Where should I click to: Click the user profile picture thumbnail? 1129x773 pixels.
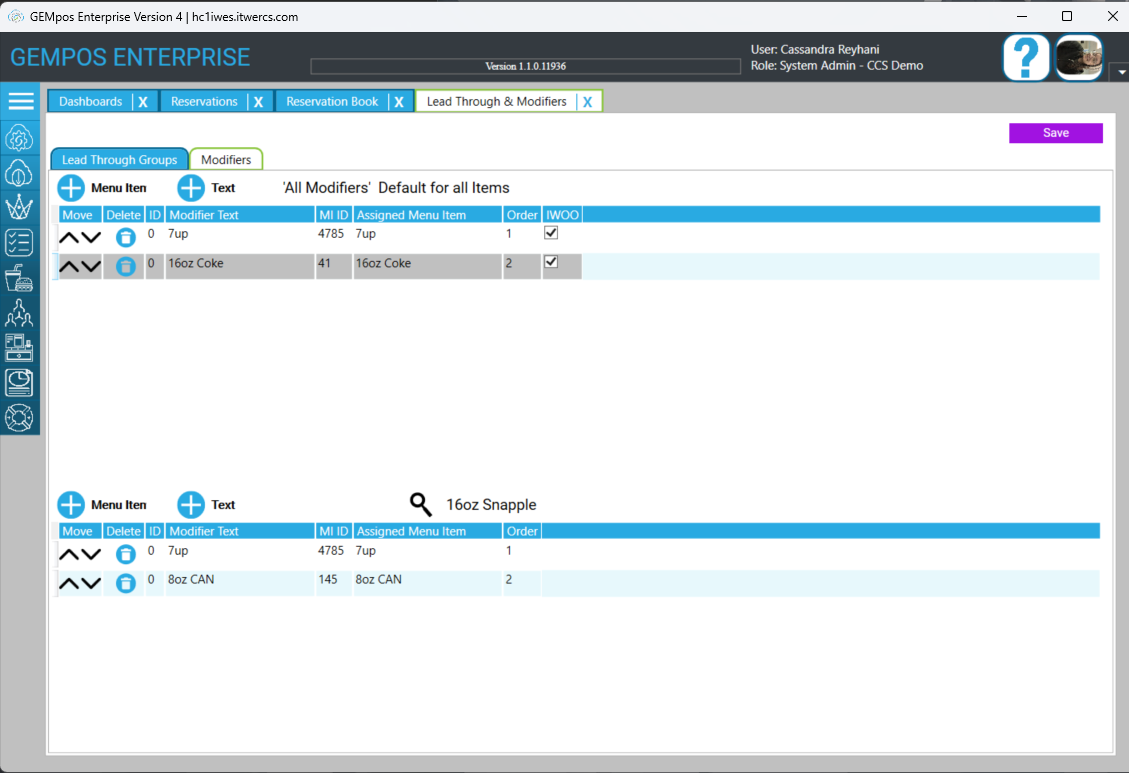point(1079,58)
